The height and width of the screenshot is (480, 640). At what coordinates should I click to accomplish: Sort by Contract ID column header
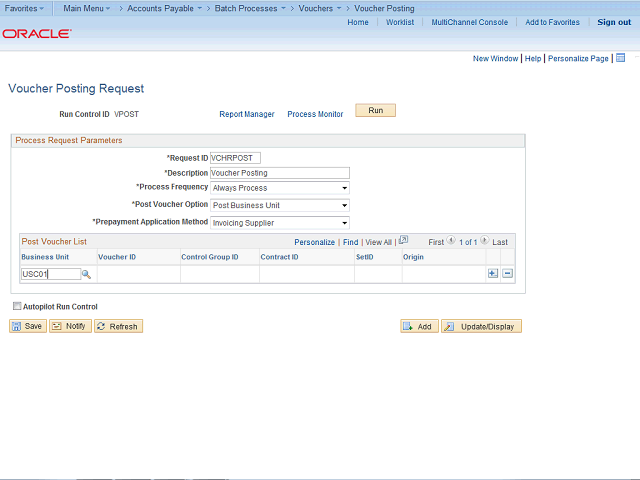click(280, 257)
